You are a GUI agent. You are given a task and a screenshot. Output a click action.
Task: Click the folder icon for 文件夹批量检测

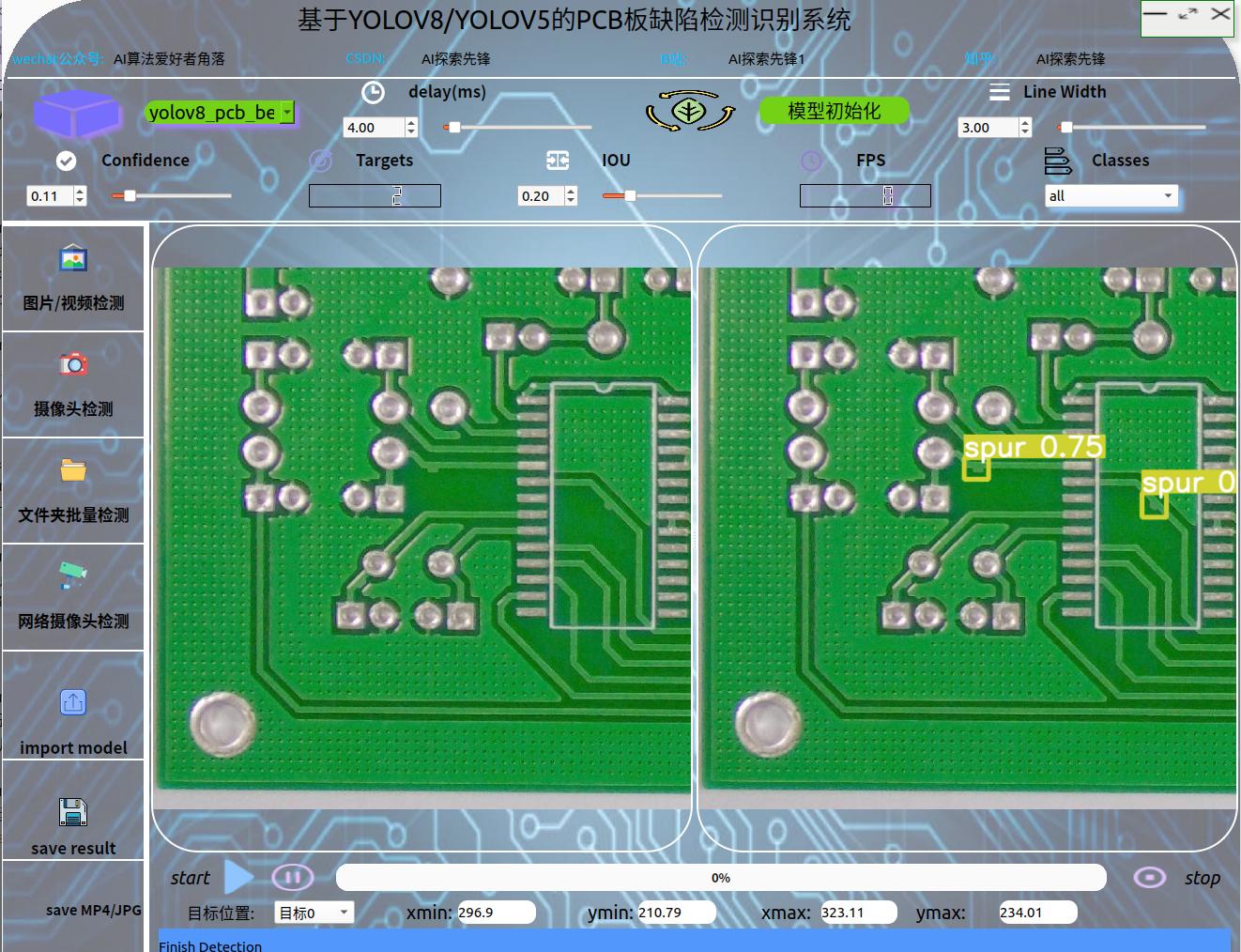tap(71, 469)
